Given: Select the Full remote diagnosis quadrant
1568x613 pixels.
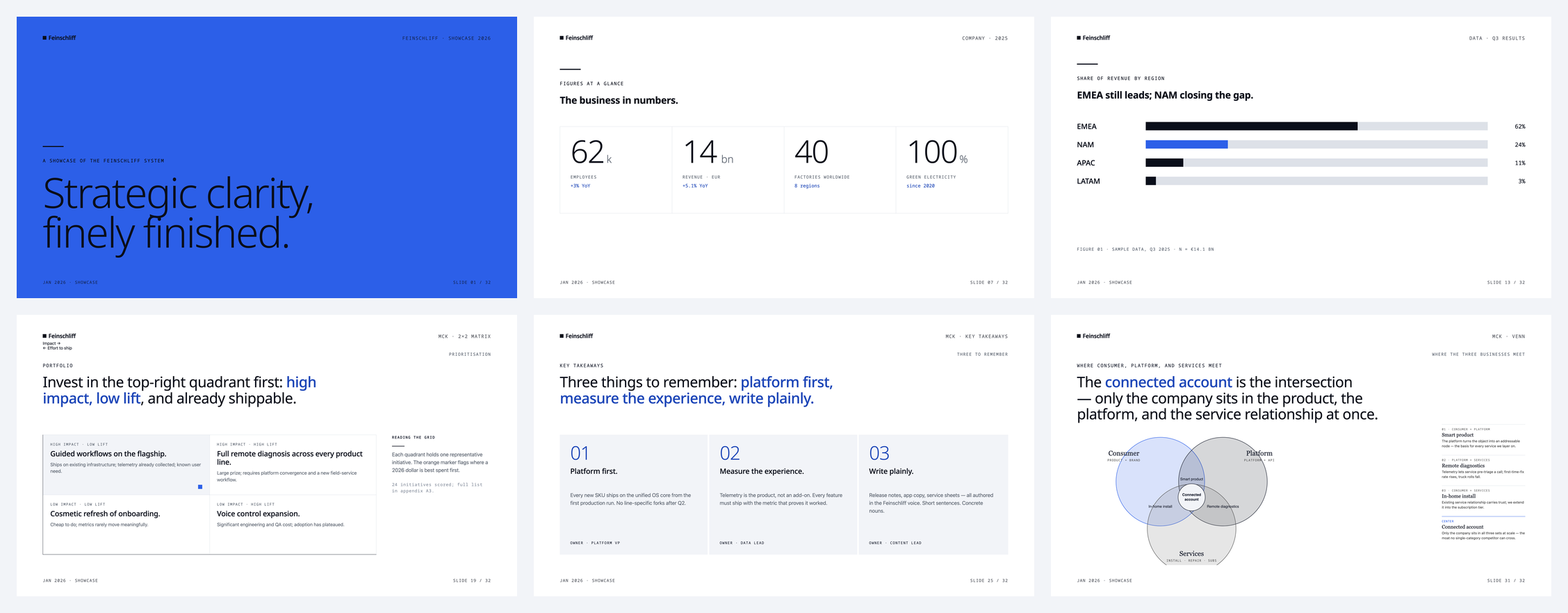Looking at the screenshot, I should (x=293, y=464).
